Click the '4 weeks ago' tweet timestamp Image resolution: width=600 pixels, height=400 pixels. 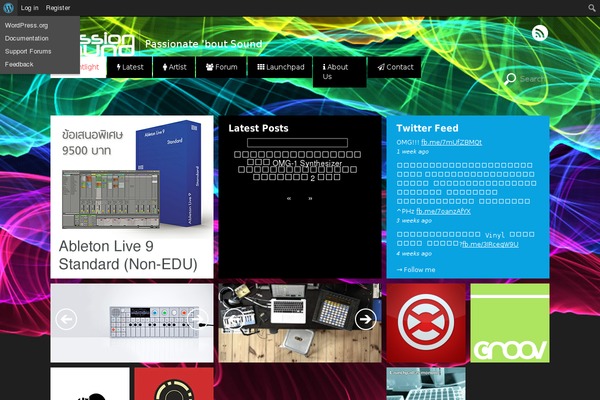click(x=414, y=253)
